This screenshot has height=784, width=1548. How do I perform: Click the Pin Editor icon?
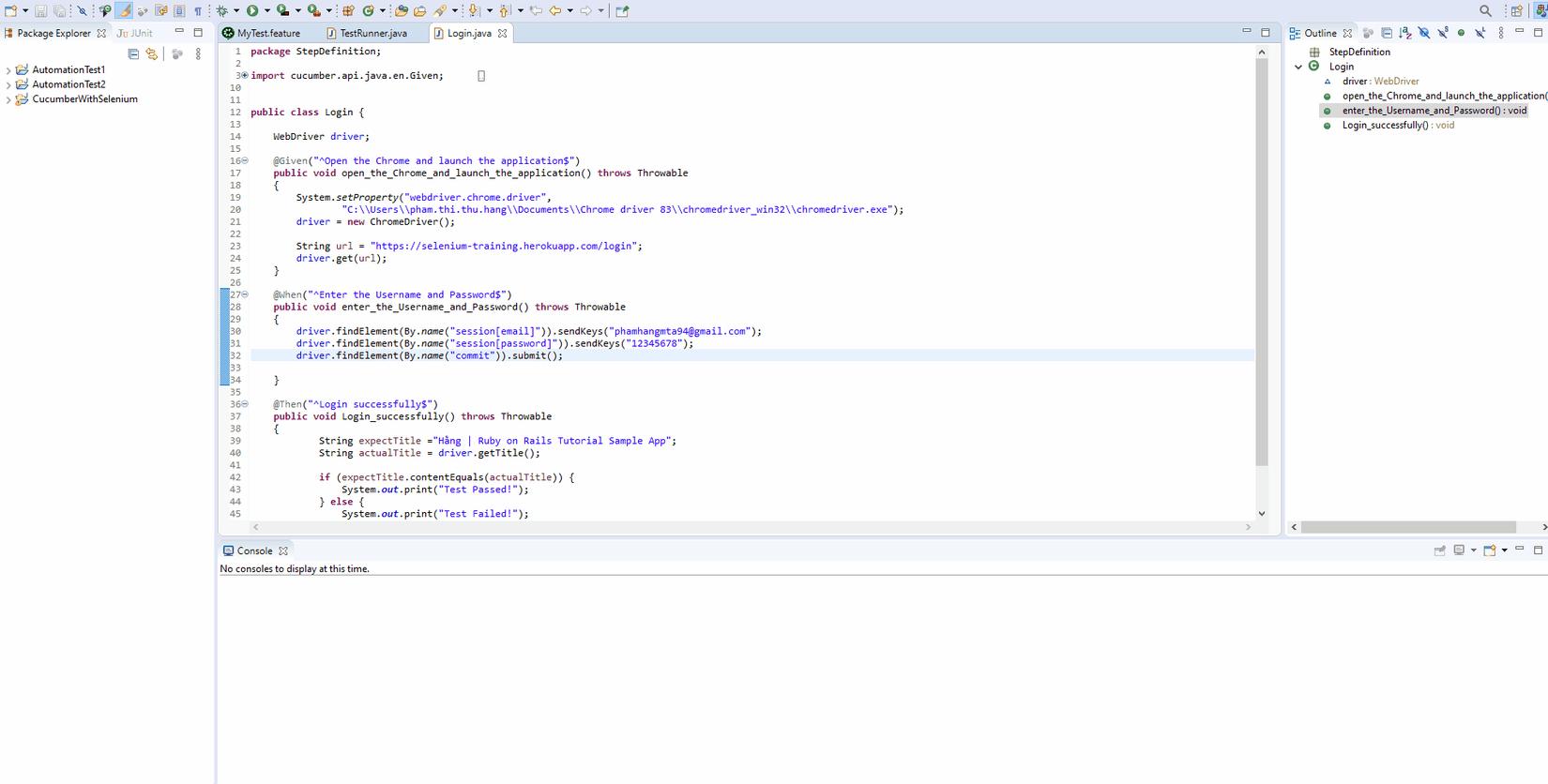tap(622, 10)
